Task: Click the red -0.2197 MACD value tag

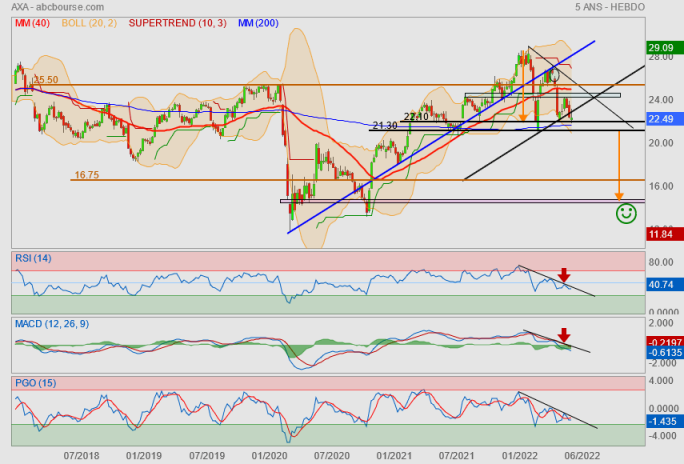Action: [664, 342]
